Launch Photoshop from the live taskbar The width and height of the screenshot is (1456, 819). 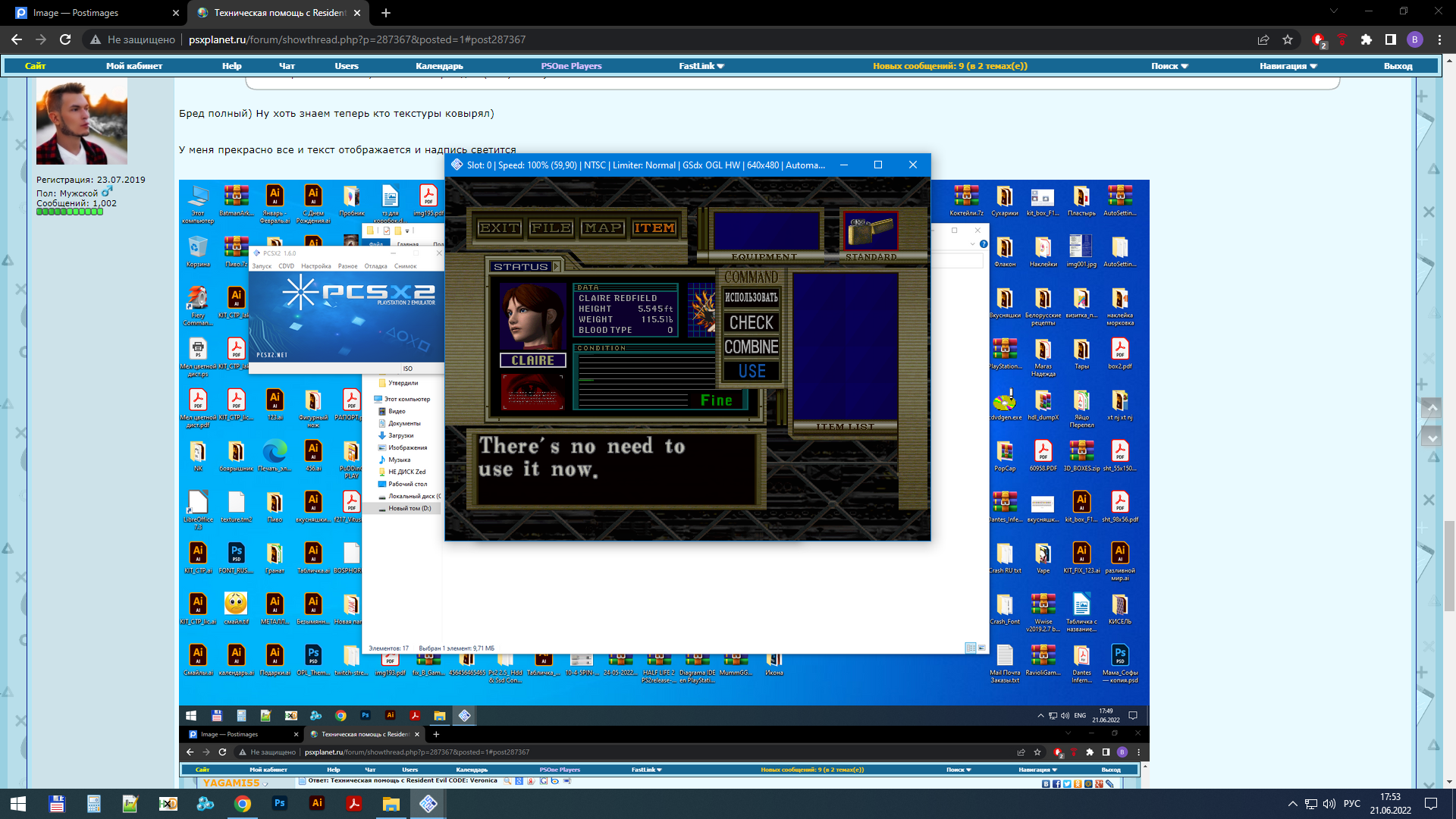click(x=280, y=804)
